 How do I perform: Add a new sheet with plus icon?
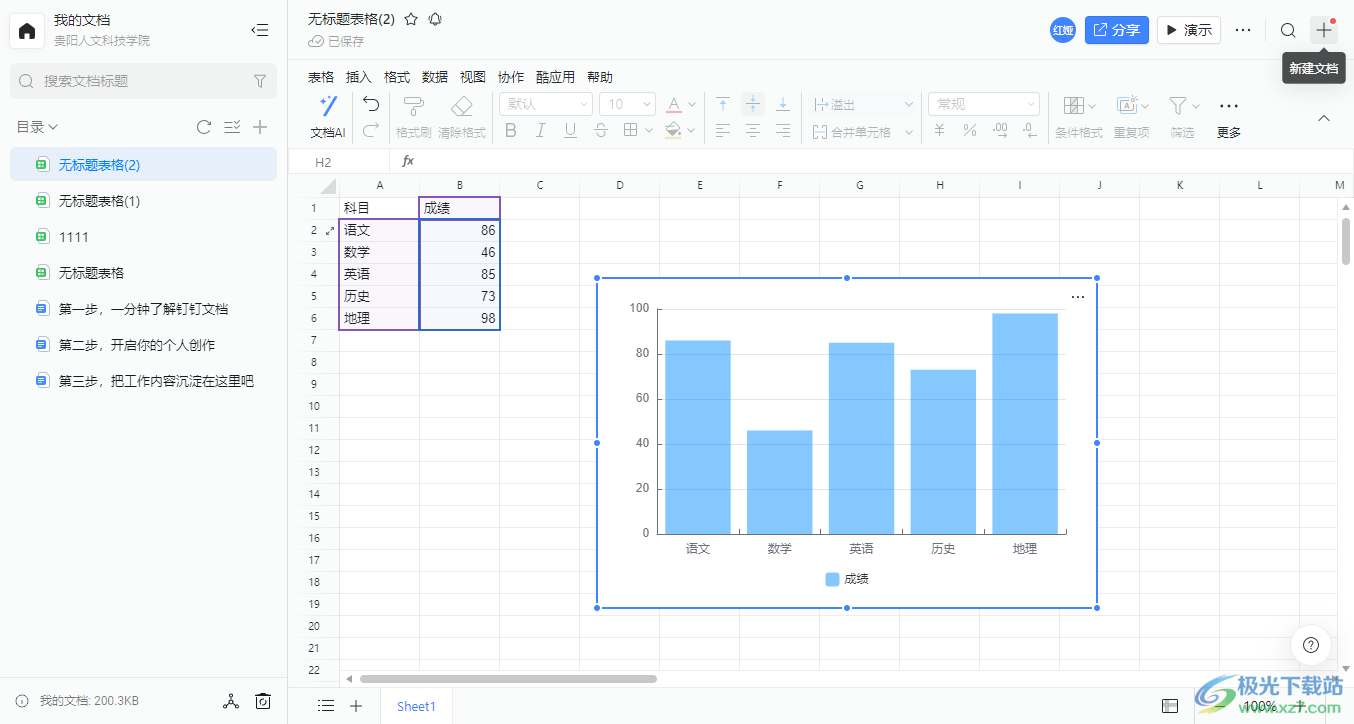pos(356,706)
